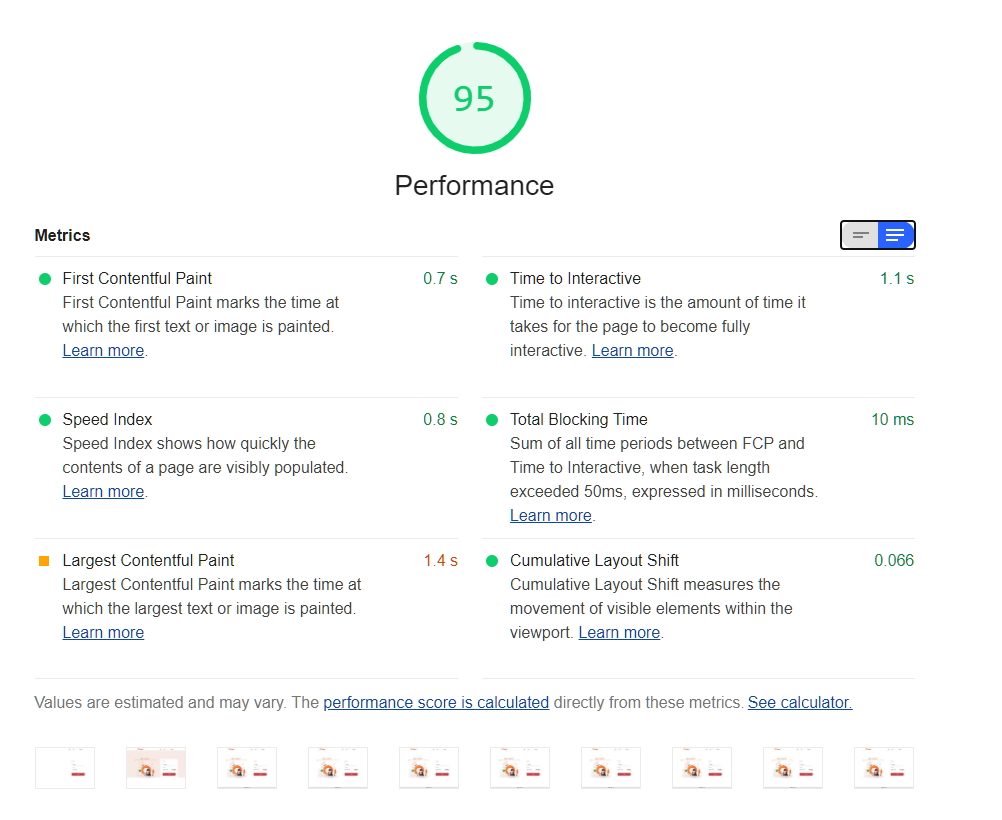Viewport: 1002px width, 820px height.
Task: Follow the Speed Index Learn more link
Action: 103,491
